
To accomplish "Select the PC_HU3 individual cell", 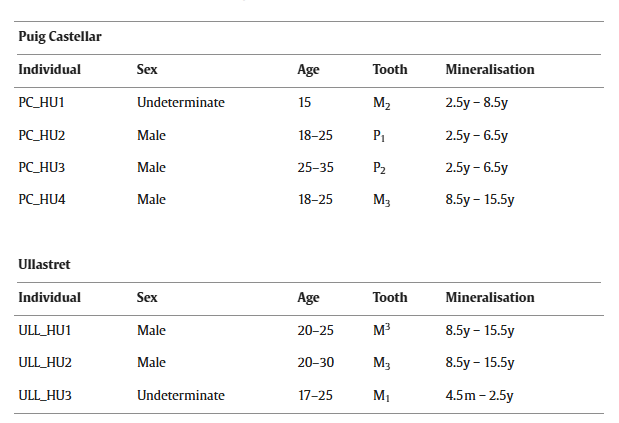I will point(41,167).
